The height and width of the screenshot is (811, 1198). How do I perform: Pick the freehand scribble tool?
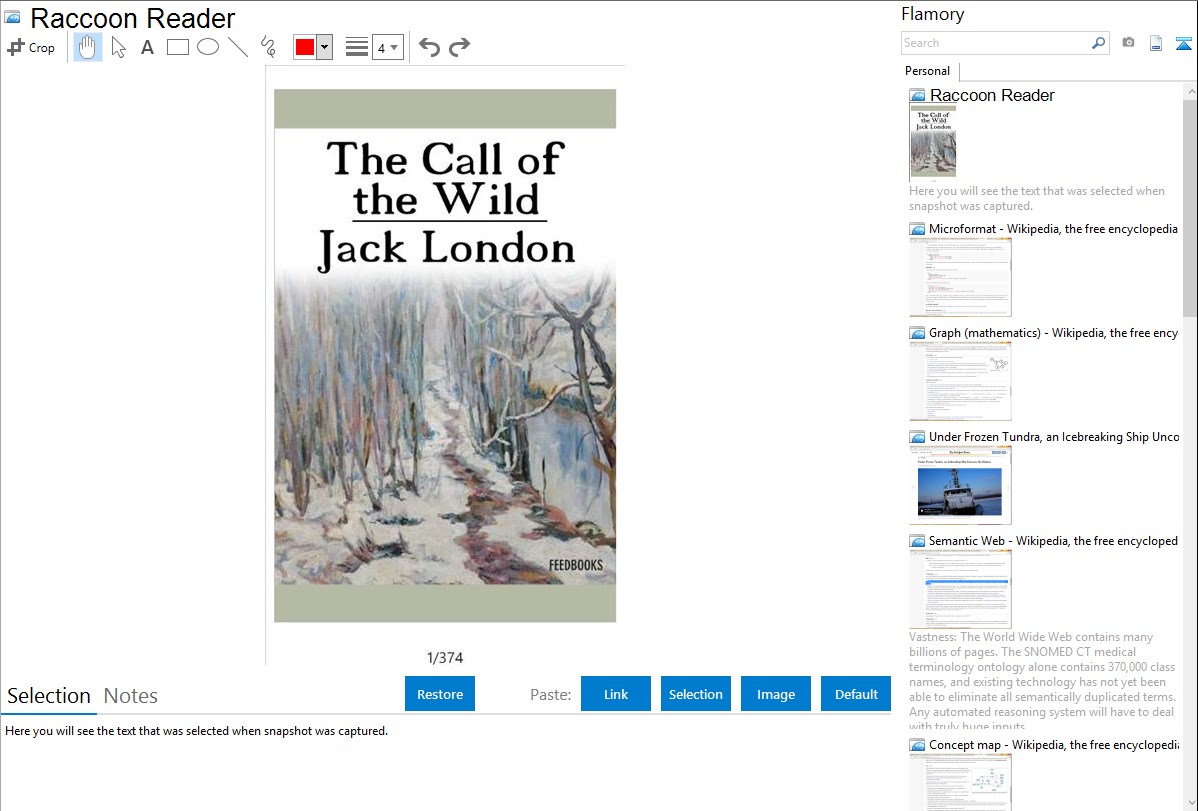(x=268, y=47)
